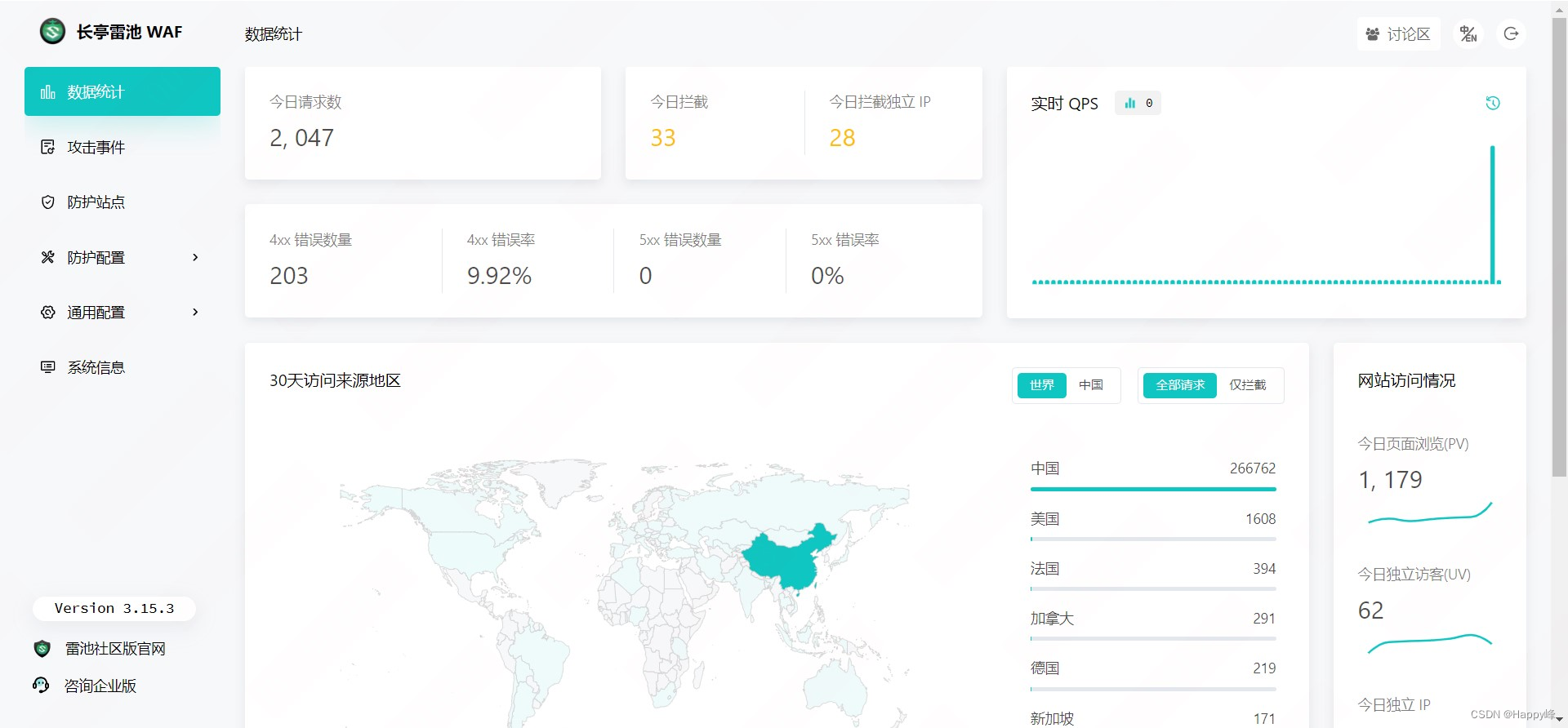Image resolution: width=1568 pixels, height=728 pixels.
Task: Click the 今日独立 IP label
Action: pyautogui.click(x=1394, y=705)
